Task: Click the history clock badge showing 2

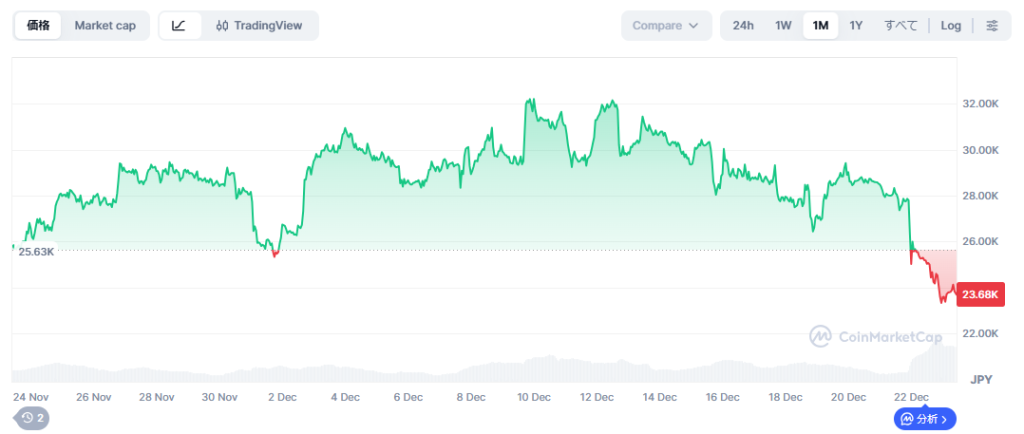Action: click(x=31, y=418)
